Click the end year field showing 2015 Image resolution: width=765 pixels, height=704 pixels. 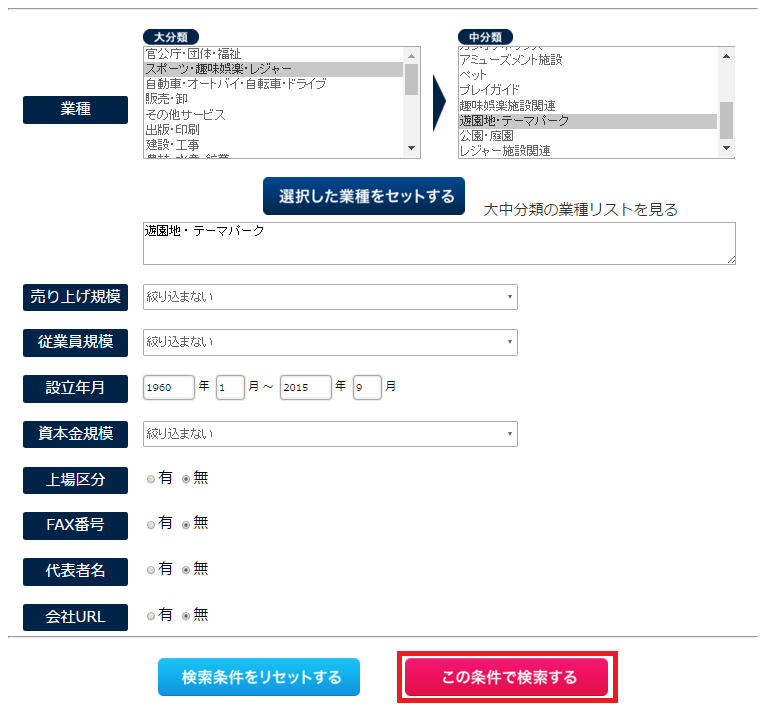[305, 387]
